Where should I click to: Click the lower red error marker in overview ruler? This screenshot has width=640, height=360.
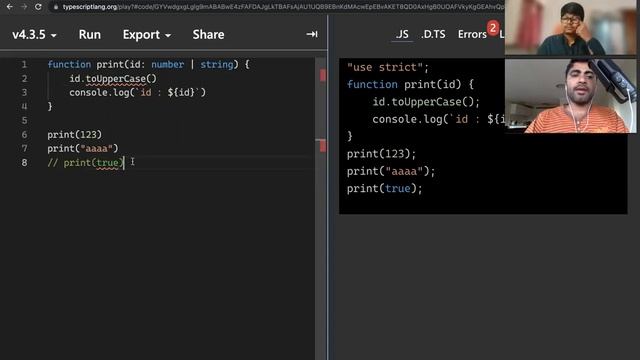(x=323, y=146)
